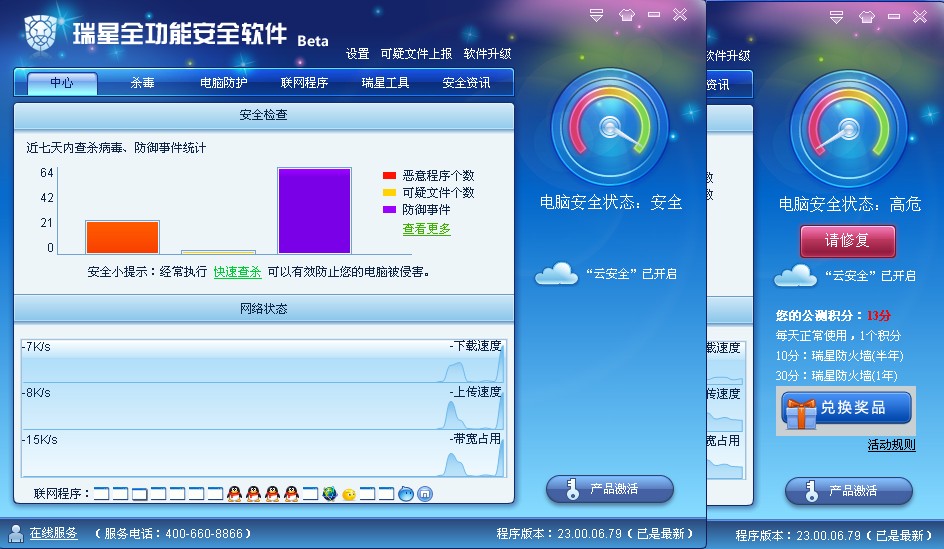Click the red 恶意程序个数 legend swatch
The image size is (944, 549).
click(x=390, y=176)
